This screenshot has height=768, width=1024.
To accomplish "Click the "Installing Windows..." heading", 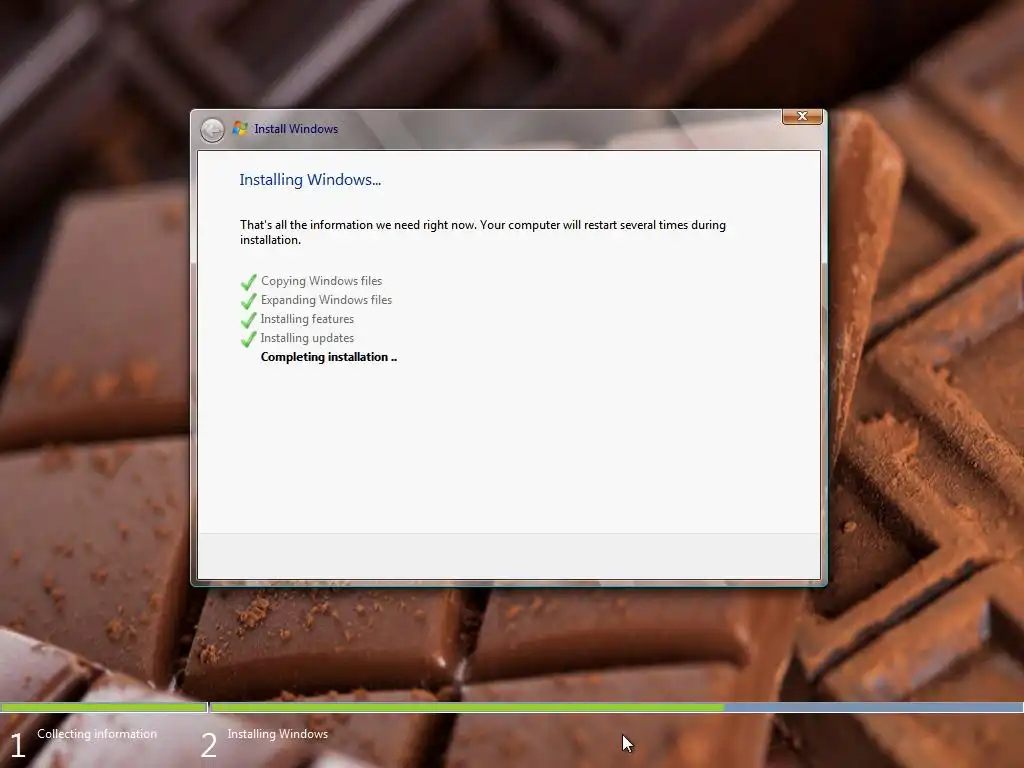I will tap(310, 180).
